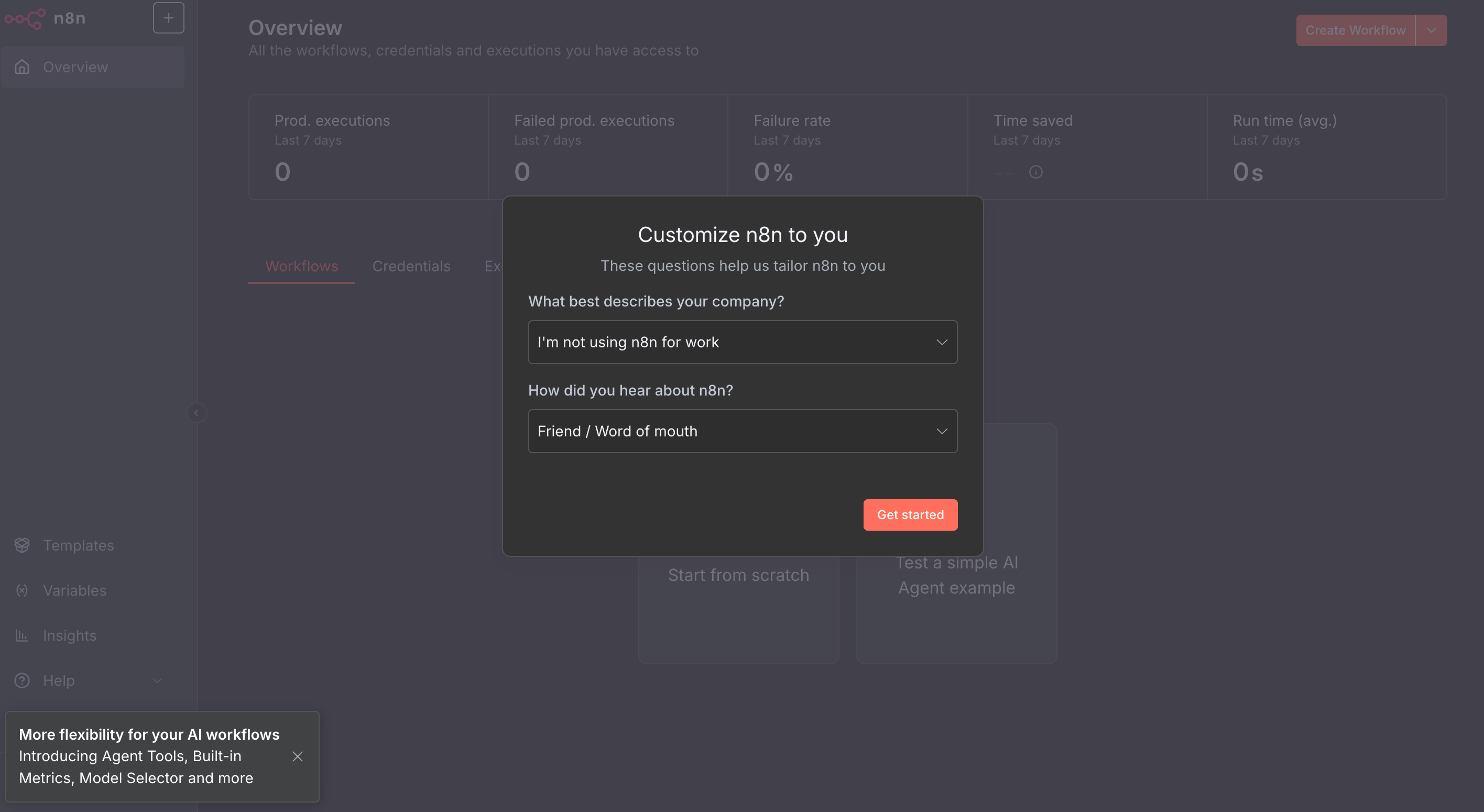This screenshot has height=812, width=1484.
Task: Open the company description dropdown
Action: click(x=742, y=342)
